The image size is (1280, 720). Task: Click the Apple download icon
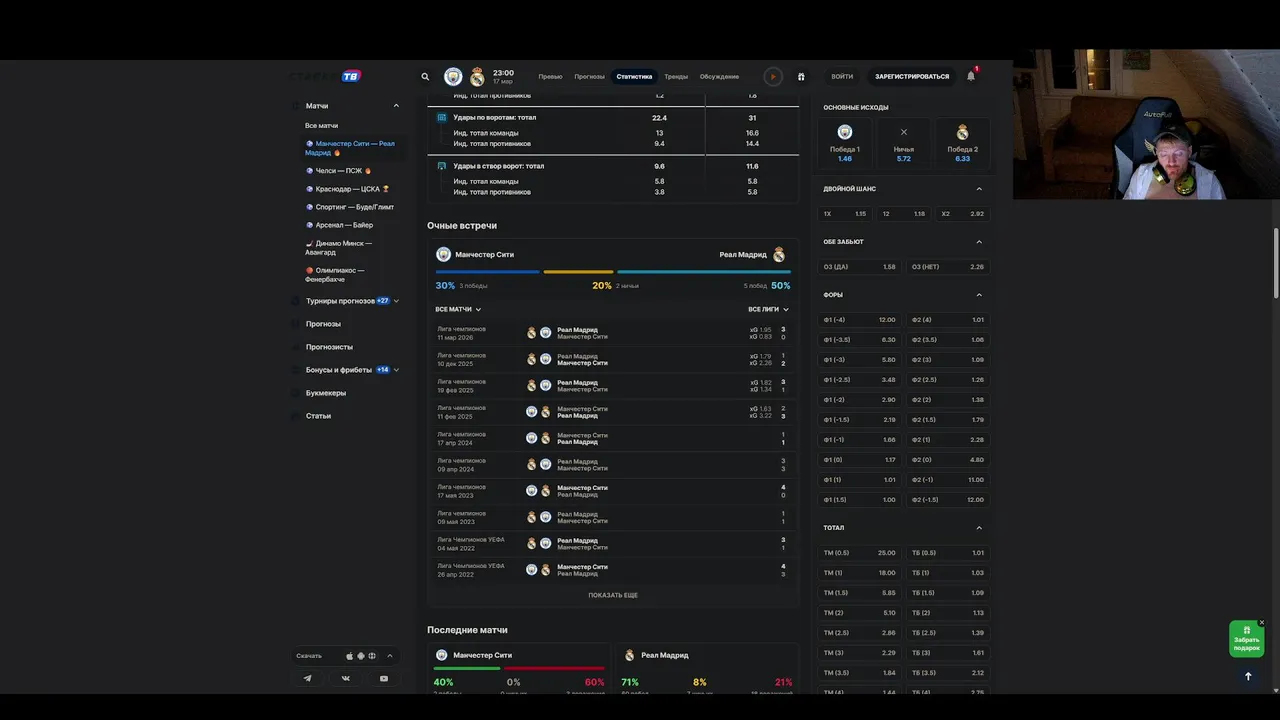tap(350, 656)
